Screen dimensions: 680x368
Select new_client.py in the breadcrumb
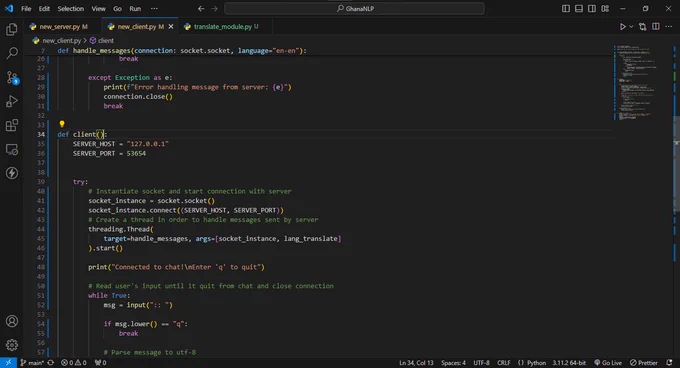coord(62,40)
